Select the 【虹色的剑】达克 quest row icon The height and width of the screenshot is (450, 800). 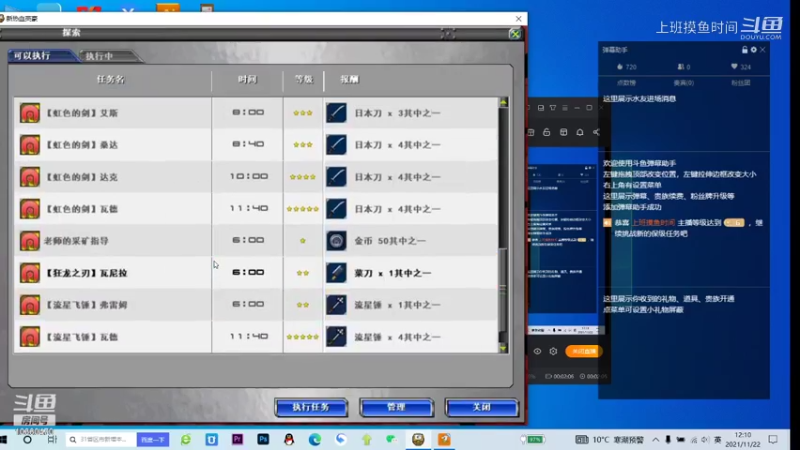click(30, 177)
